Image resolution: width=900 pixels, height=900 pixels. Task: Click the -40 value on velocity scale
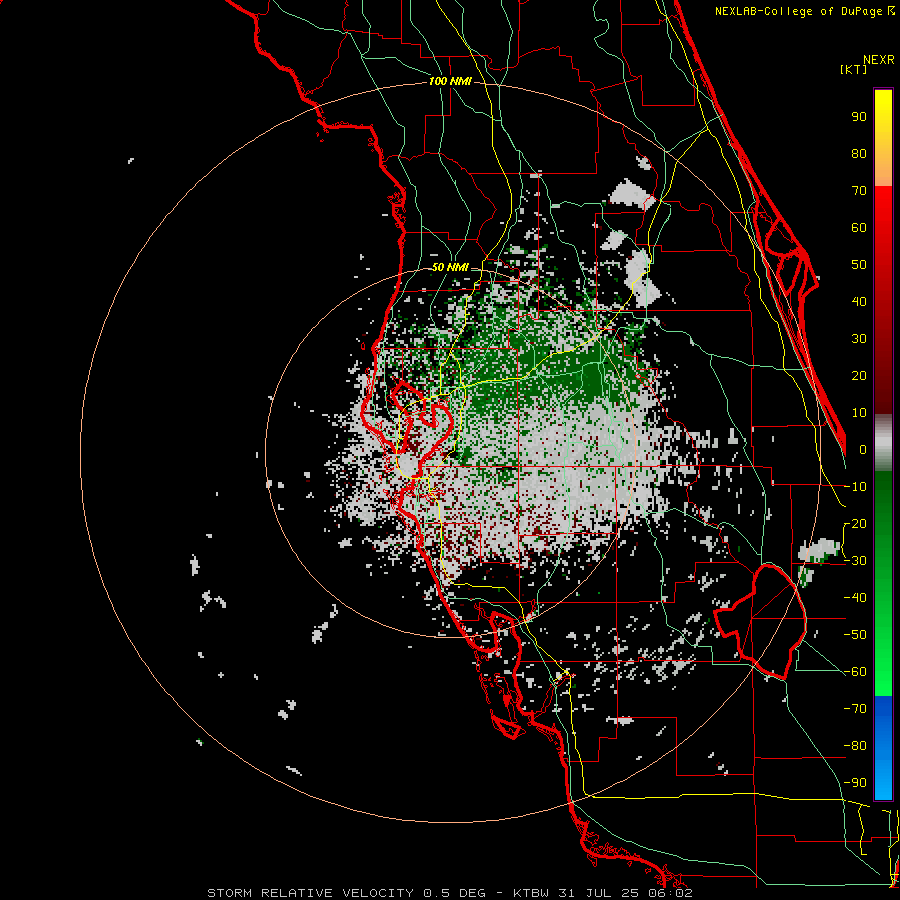coord(855,598)
